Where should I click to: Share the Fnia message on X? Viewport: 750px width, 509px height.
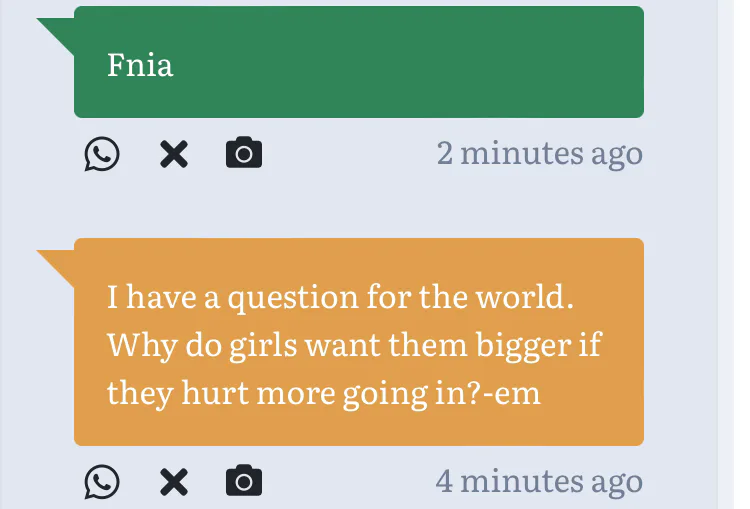tap(174, 155)
